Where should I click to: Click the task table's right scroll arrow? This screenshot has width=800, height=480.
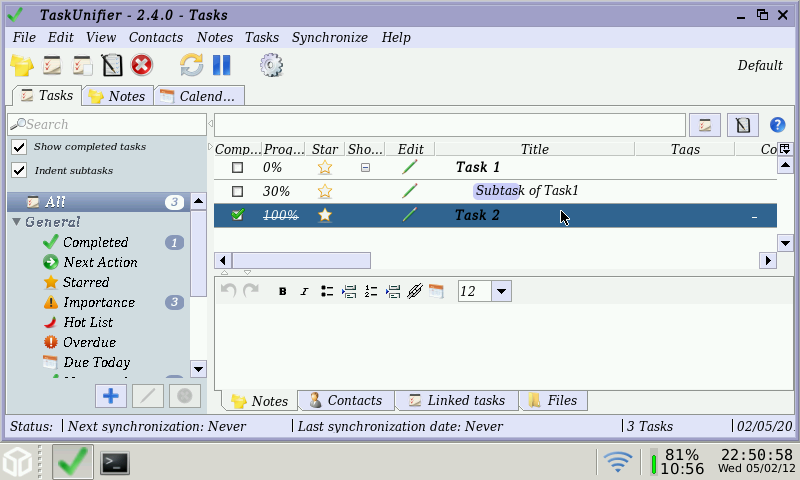[x=768, y=261]
